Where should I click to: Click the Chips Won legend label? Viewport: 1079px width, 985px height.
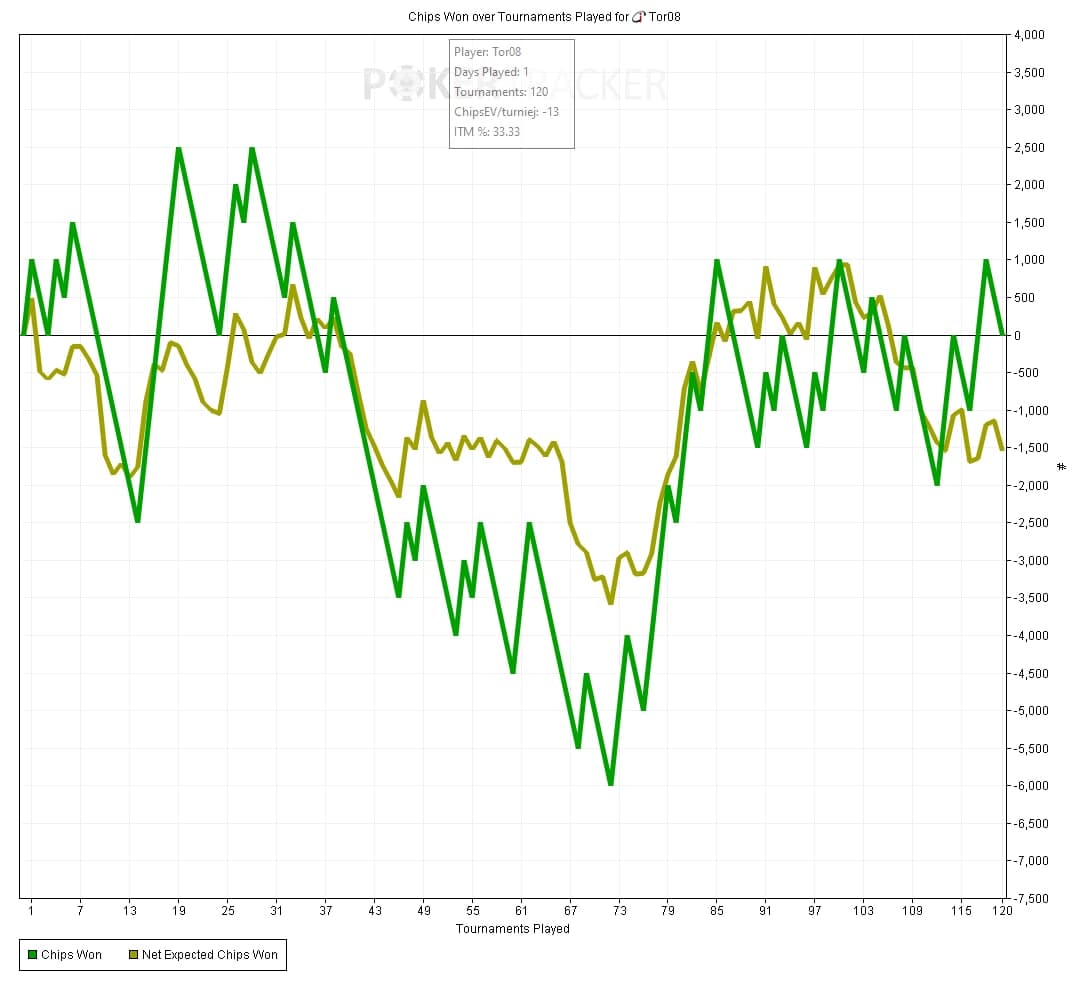71,955
